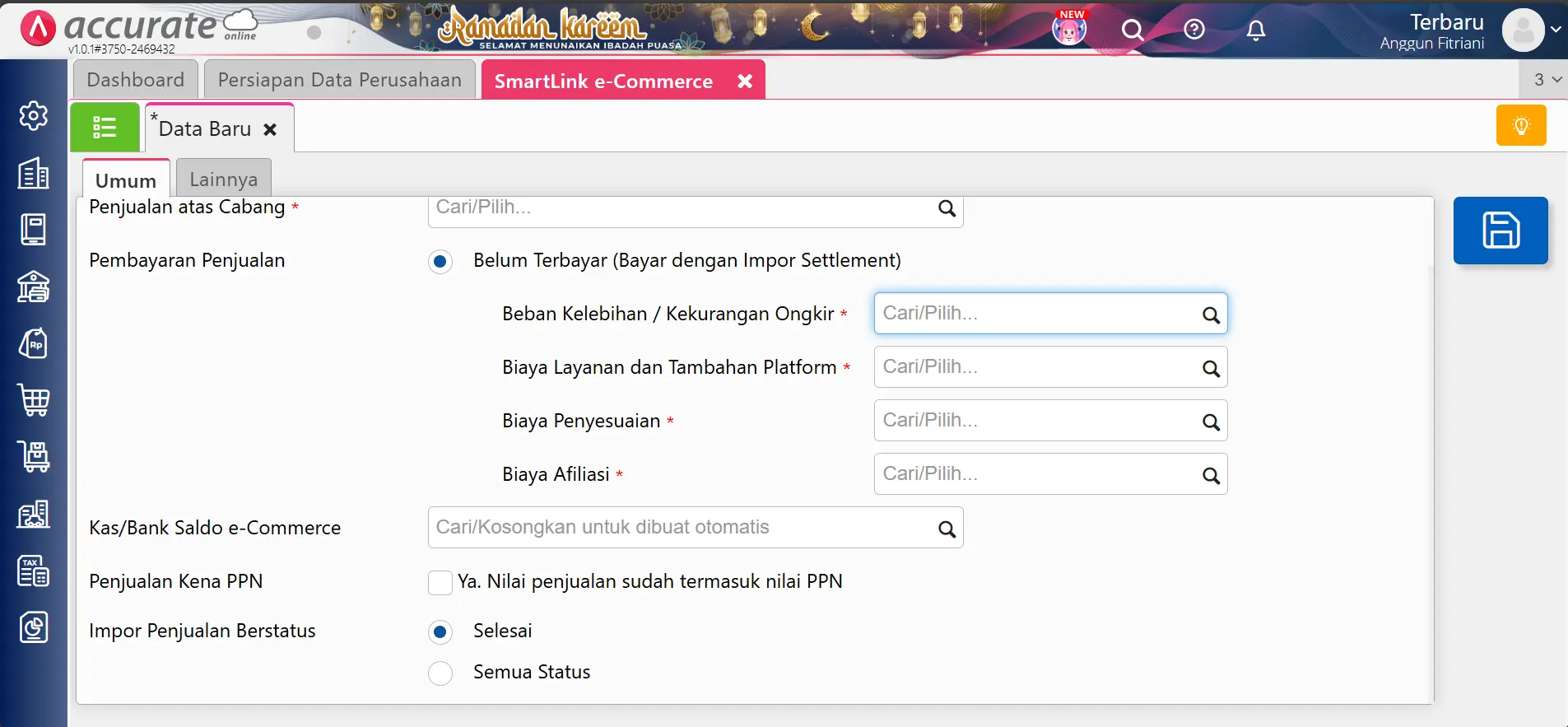This screenshot has width=1568, height=727.
Task: Close the SmartLink e-Commerce tab
Action: [x=745, y=81]
